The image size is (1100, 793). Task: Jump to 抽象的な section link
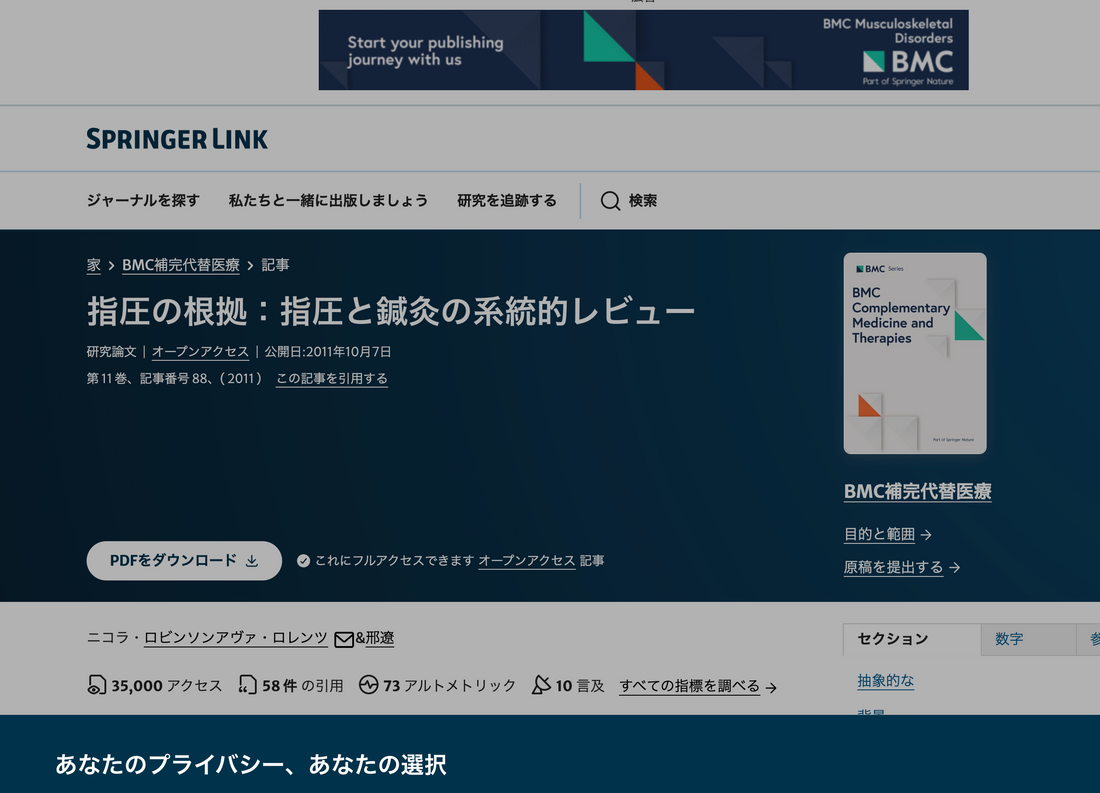tap(885, 681)
